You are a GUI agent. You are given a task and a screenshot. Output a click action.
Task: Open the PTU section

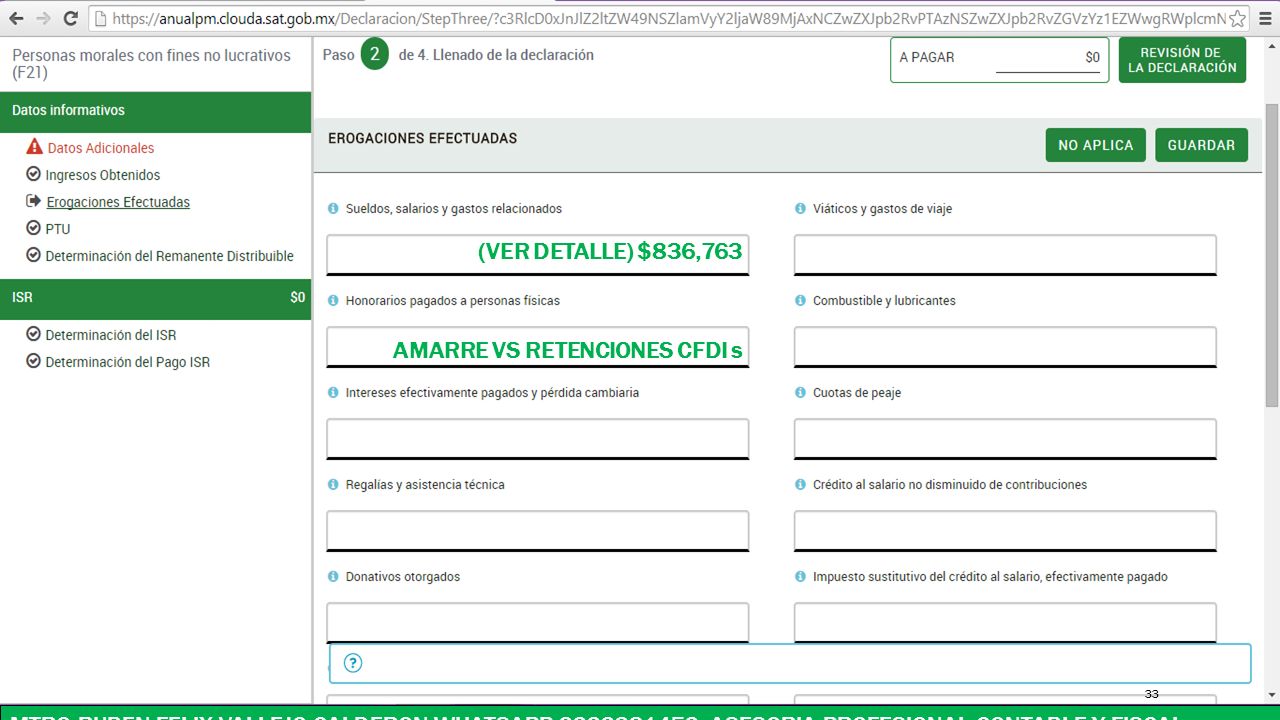point(58,229)
